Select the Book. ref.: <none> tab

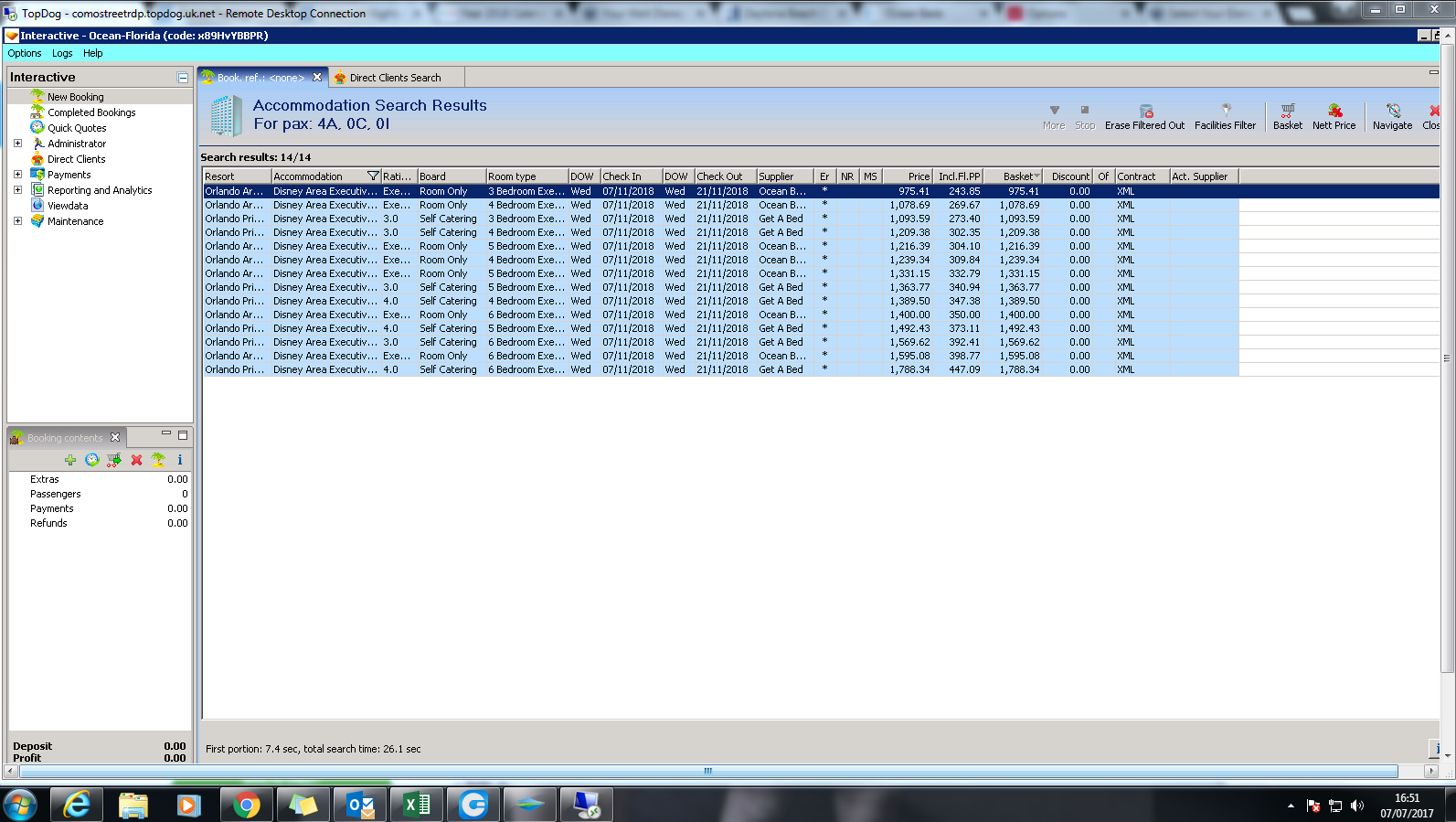(260, 78)
